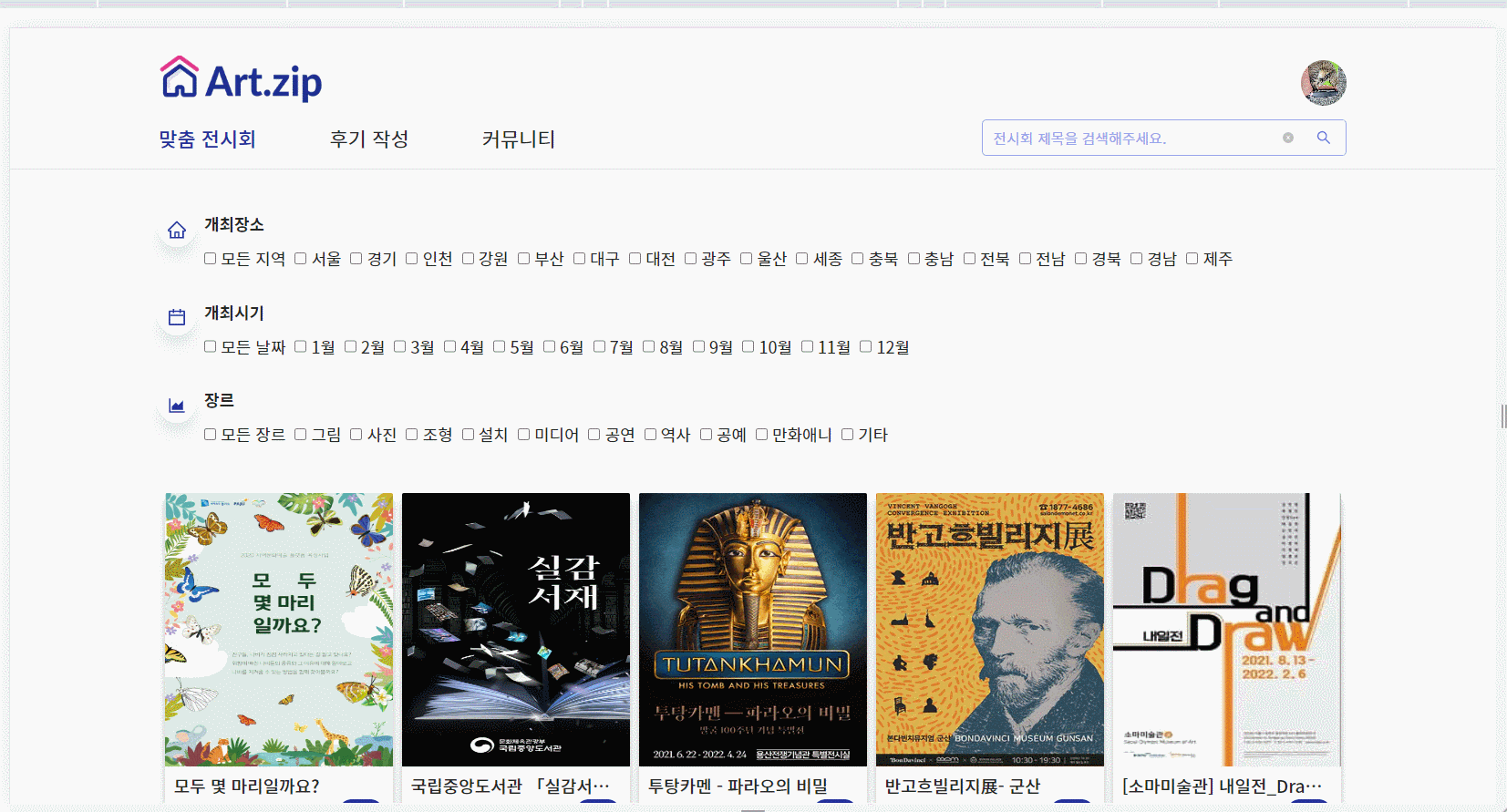Click the house icon beside 개최장소
This screenshot has height=812, width=1507.
click(x=177, y=231)
